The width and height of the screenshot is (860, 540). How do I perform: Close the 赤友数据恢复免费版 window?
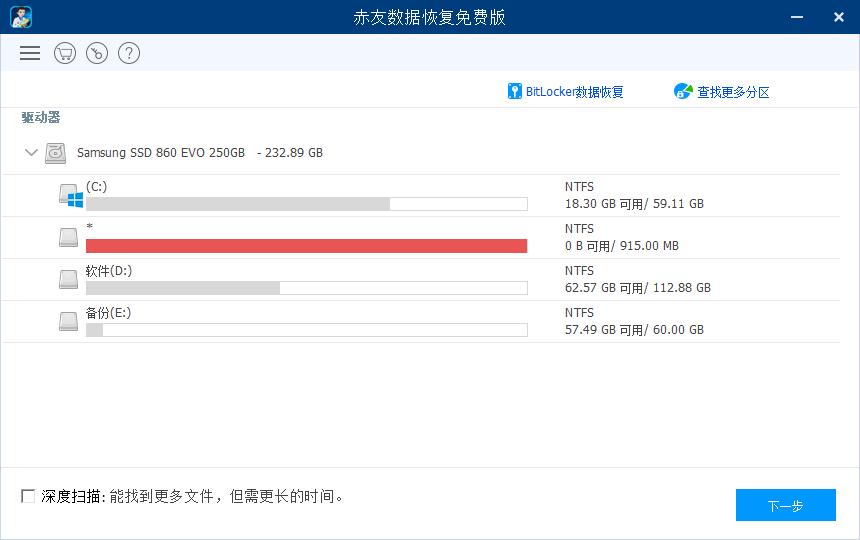click(x=839, y=17)
